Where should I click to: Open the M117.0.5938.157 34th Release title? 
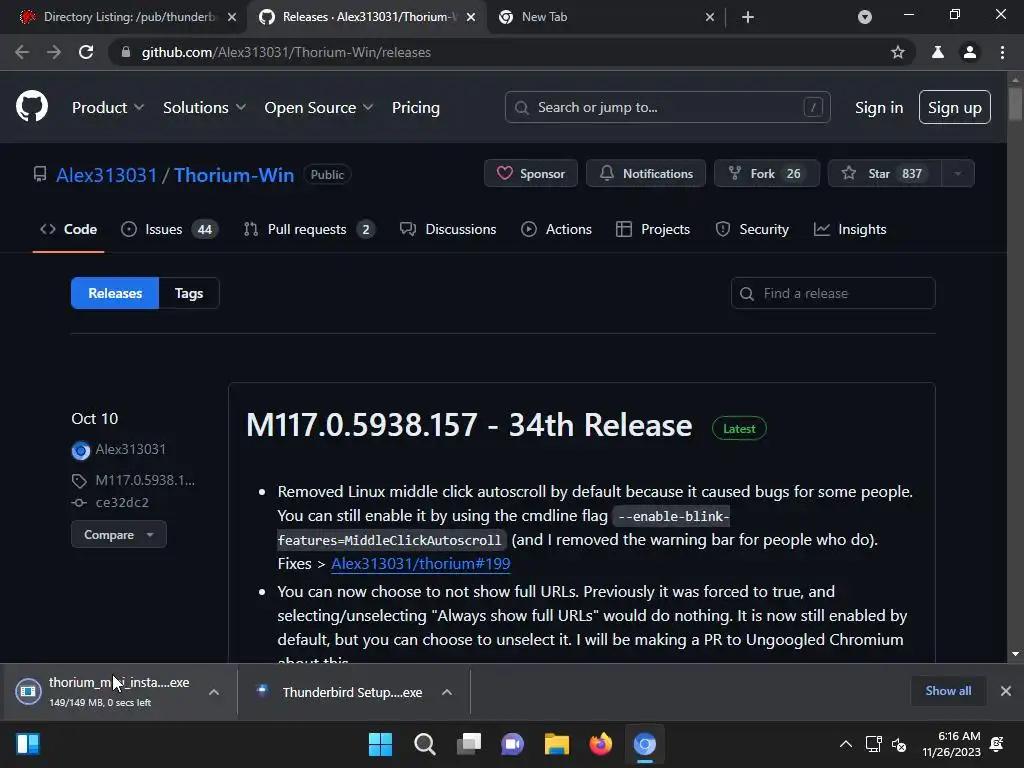[469, 425]
